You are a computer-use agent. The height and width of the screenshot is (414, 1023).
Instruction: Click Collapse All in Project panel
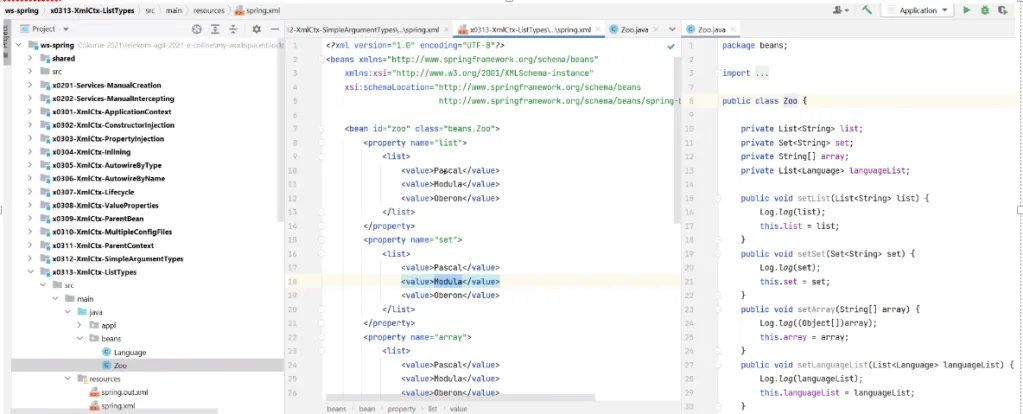coord(233,29)
